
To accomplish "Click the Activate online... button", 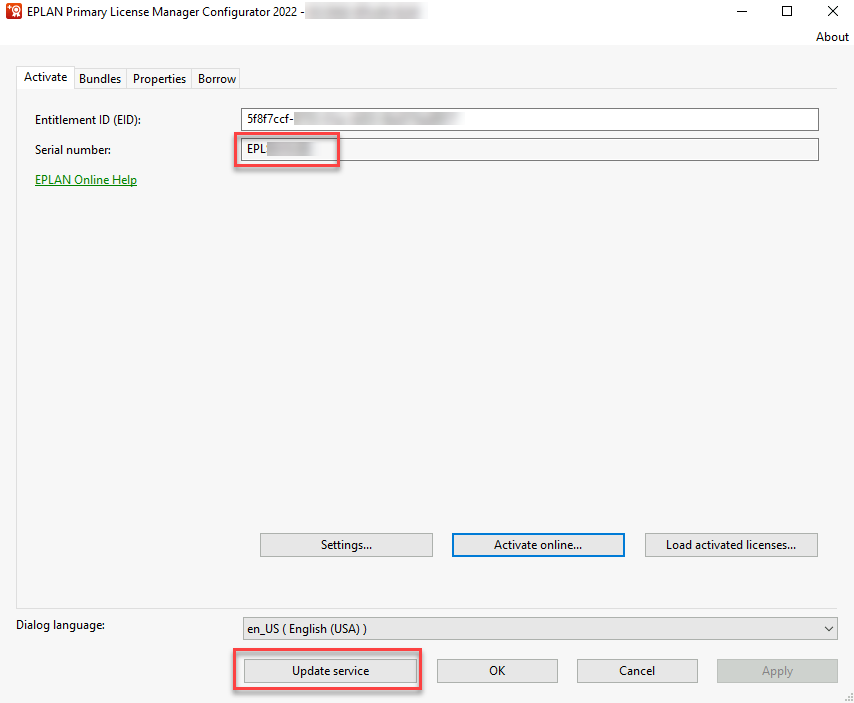I will 538,545.
